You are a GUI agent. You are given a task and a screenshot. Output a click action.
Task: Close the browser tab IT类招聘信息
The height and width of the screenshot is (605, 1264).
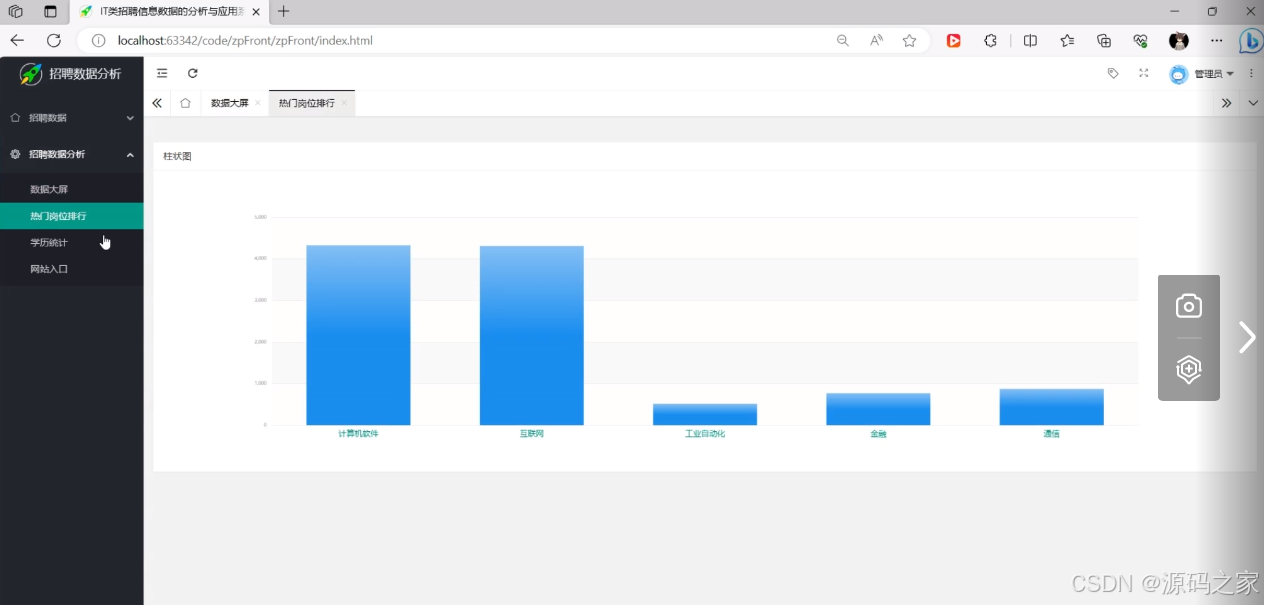pos(256,12)
